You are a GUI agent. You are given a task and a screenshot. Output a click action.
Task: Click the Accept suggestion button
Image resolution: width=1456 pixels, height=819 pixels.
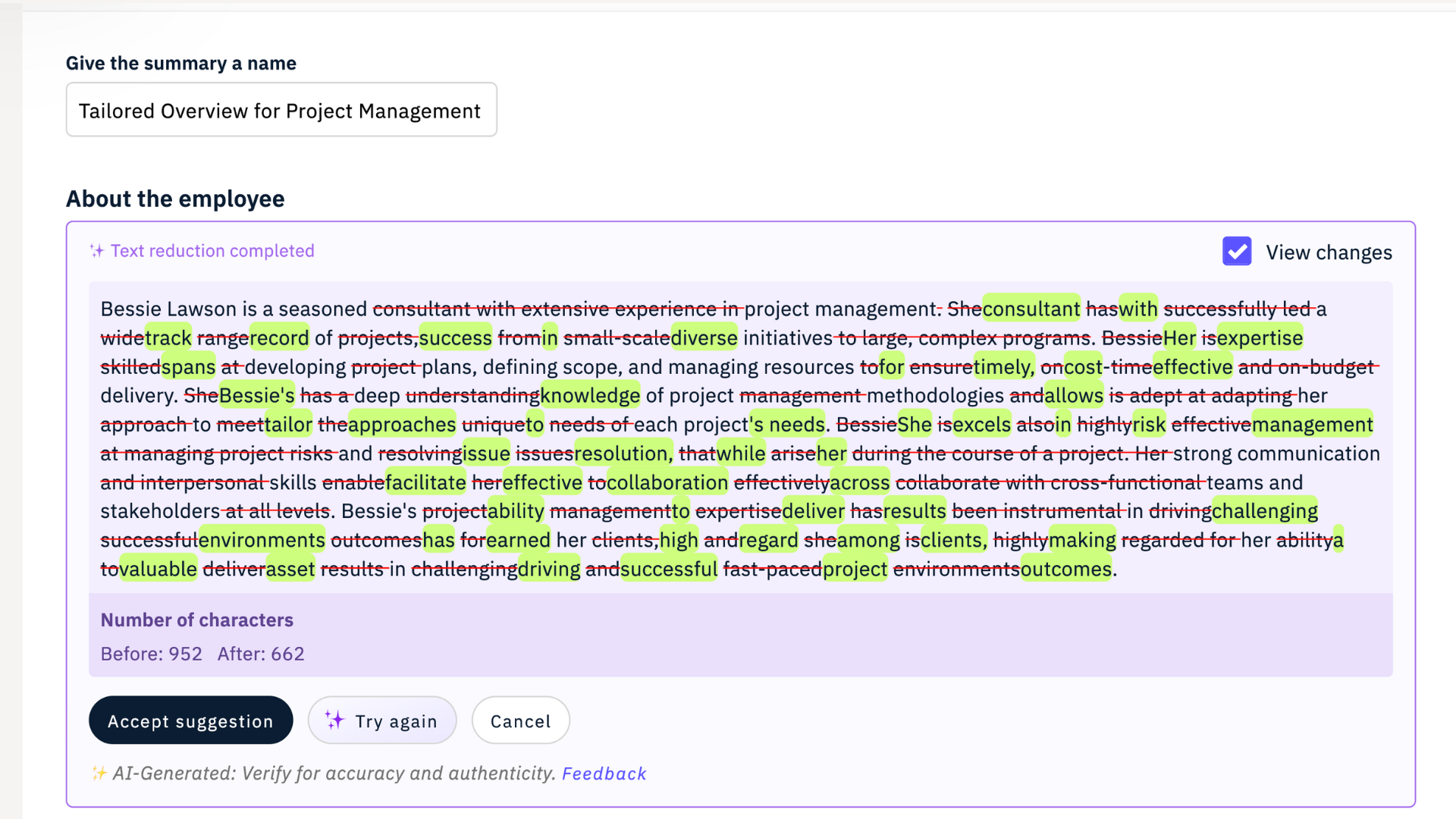point(190,720)
